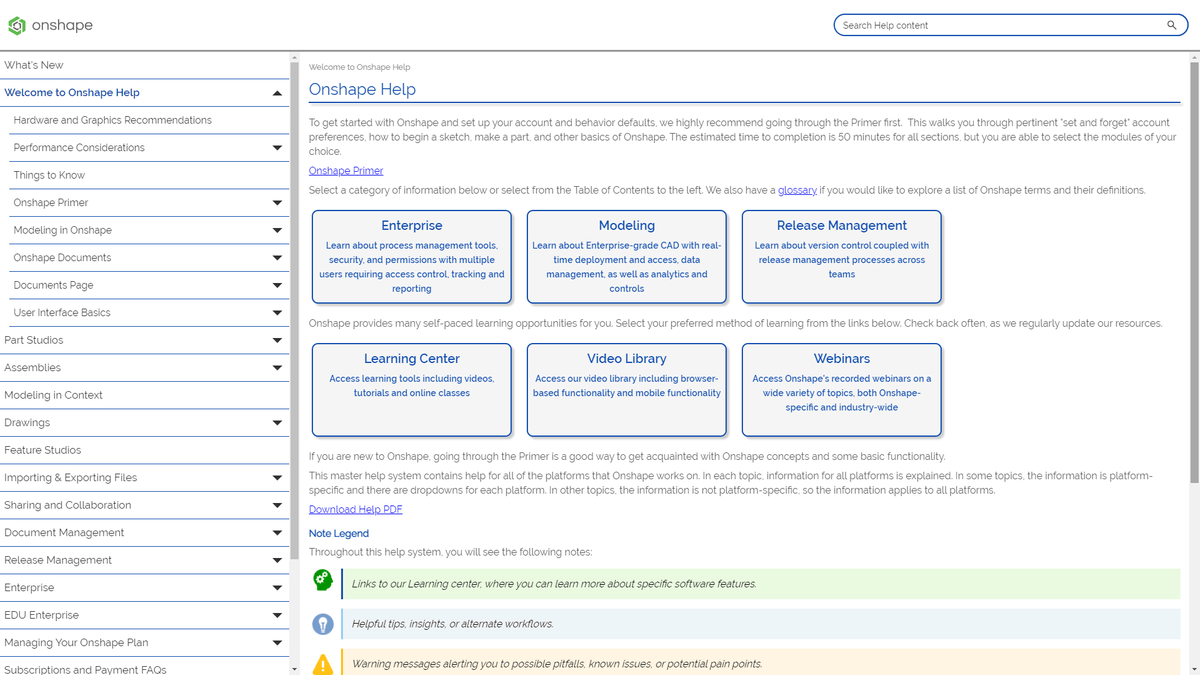This screenshot has width=1200, height=675.
Task: Expand Performance Considerations arrow
Action: coord(277,148)
